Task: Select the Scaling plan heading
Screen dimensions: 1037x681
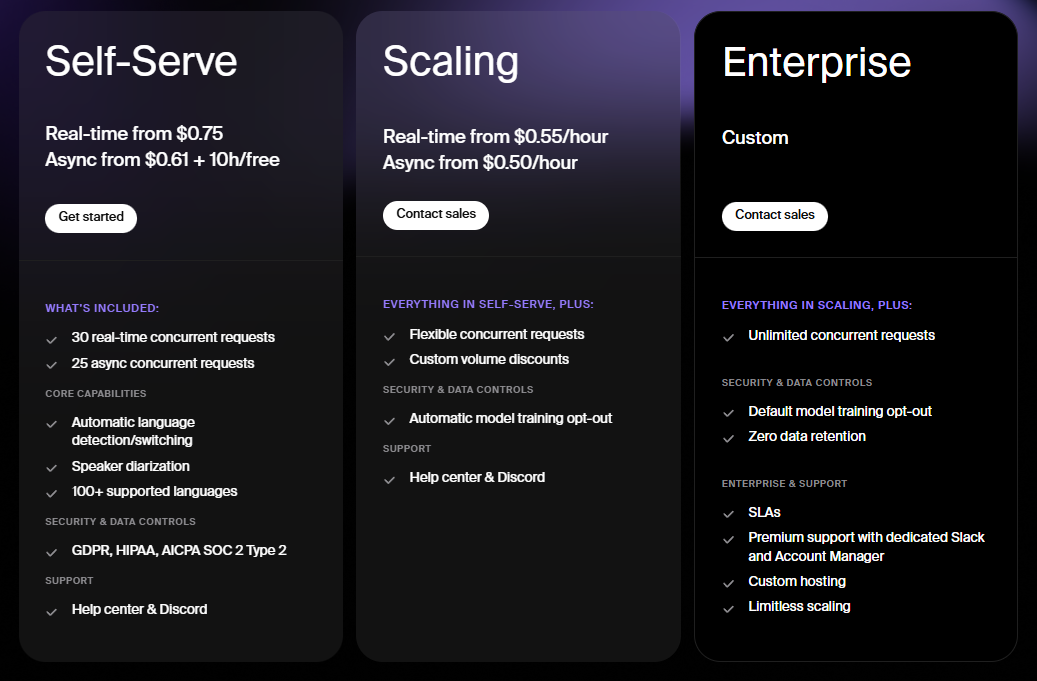Action: pyautogui.click(x=450, y=62)
